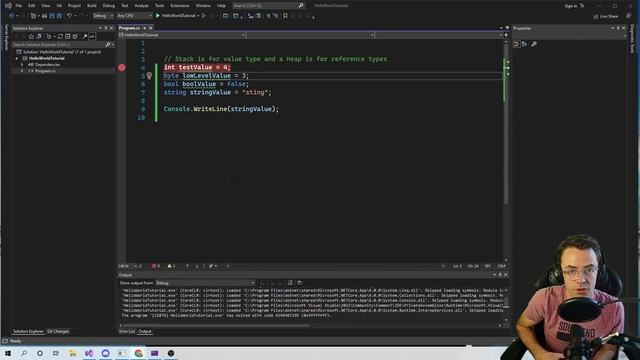Pin the Program.cs tab

pyautogui.click(x=144, y=28)
